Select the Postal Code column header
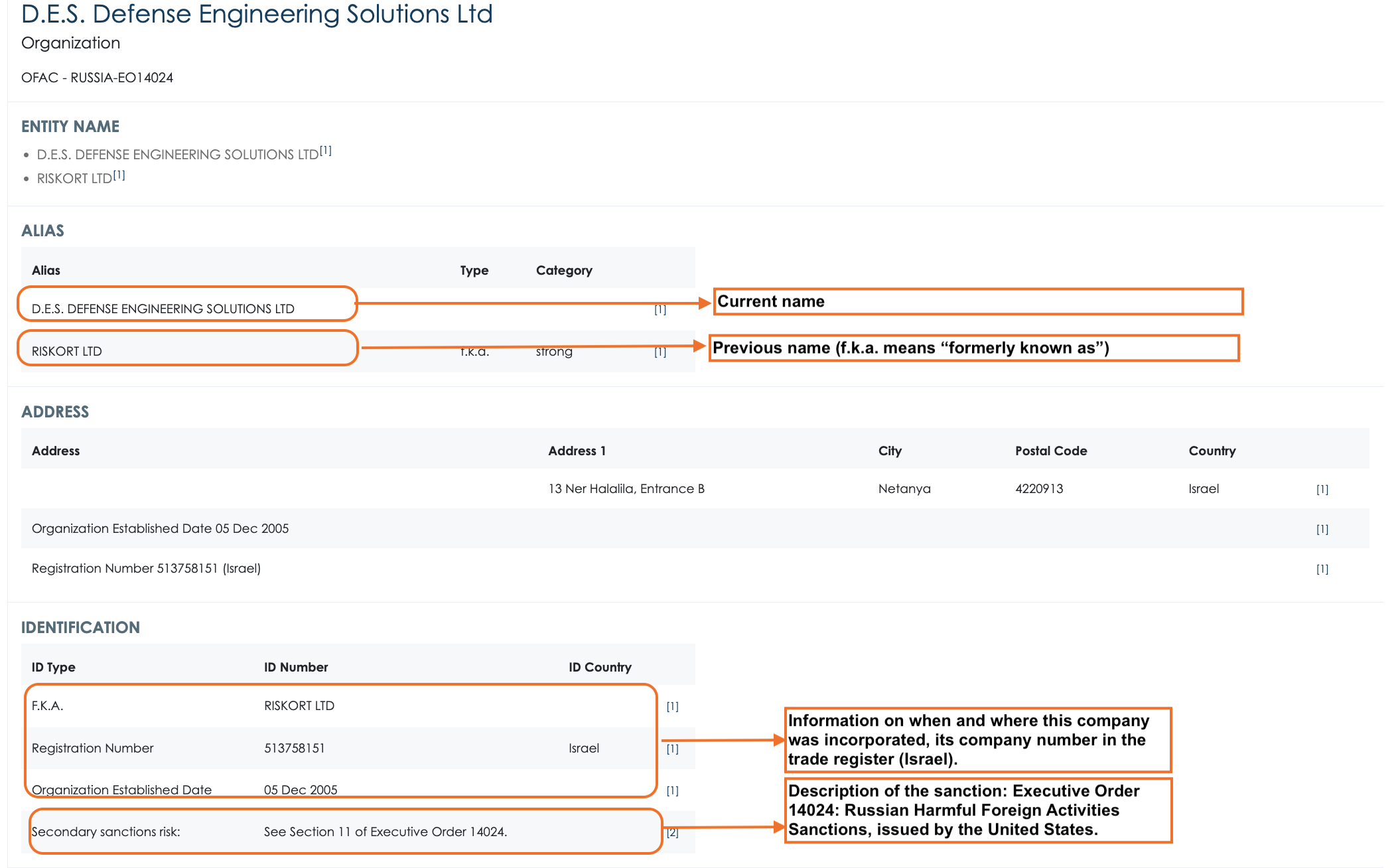The height and width of the screenshot is (868, 1400). (1051, 451)
